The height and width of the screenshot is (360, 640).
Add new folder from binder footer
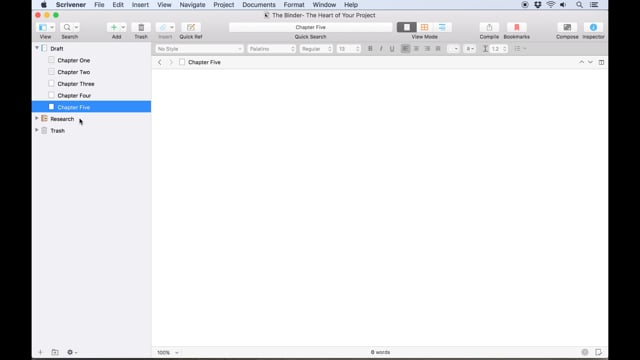[x=55, y=352]
